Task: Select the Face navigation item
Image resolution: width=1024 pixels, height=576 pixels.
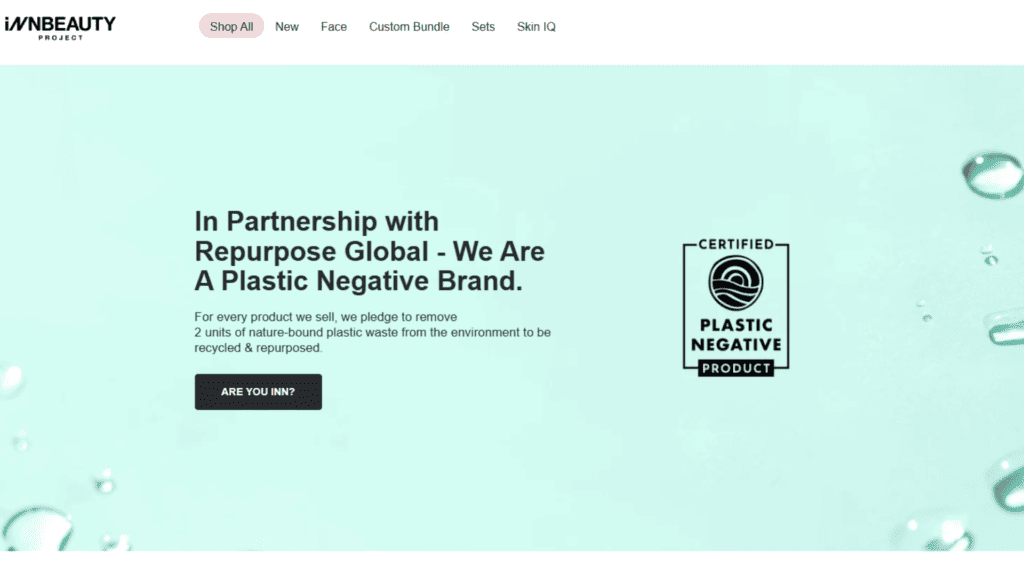Action: click(334, 27)
